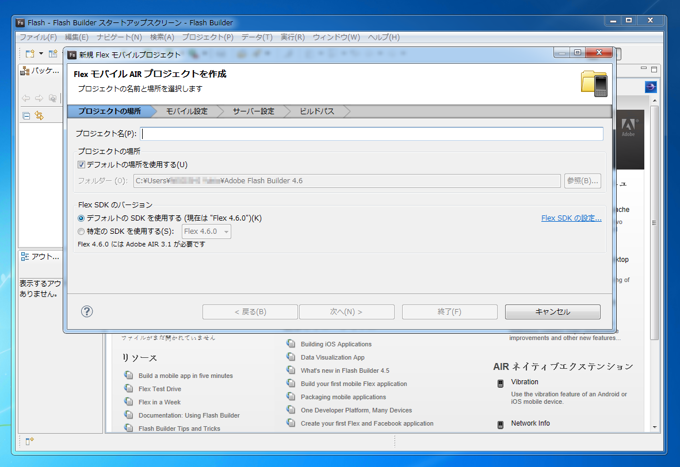Click the ビルドパス wizard step tab
Screen dimensions: 680x467
point(317,111)
